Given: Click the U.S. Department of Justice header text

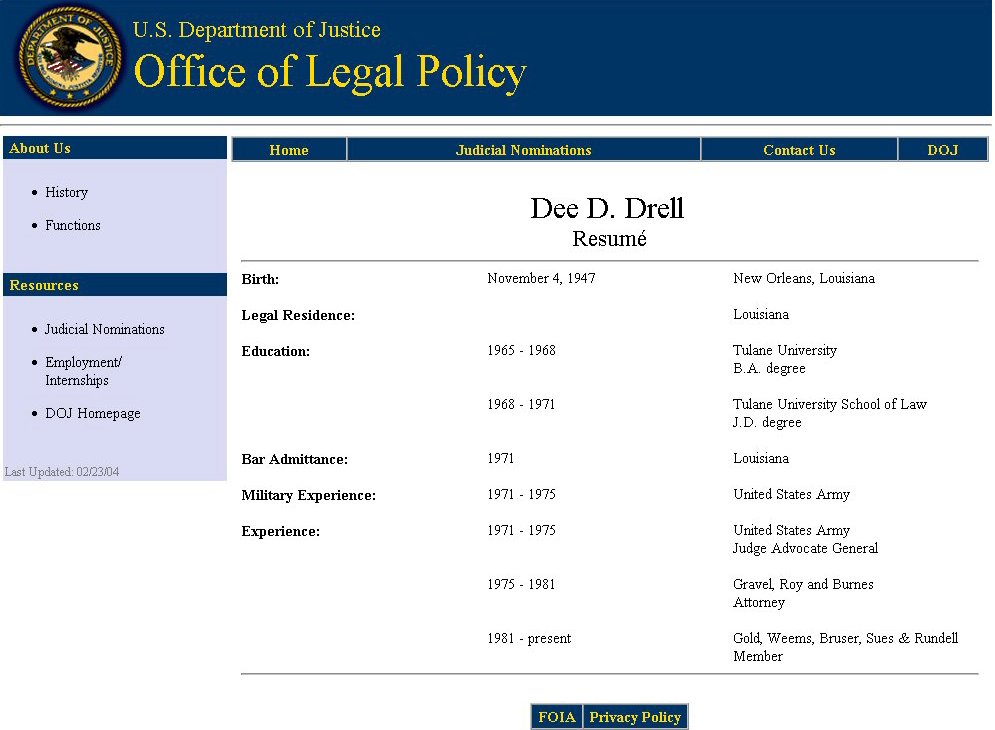Looking at the screenshot, I should 257,30.
